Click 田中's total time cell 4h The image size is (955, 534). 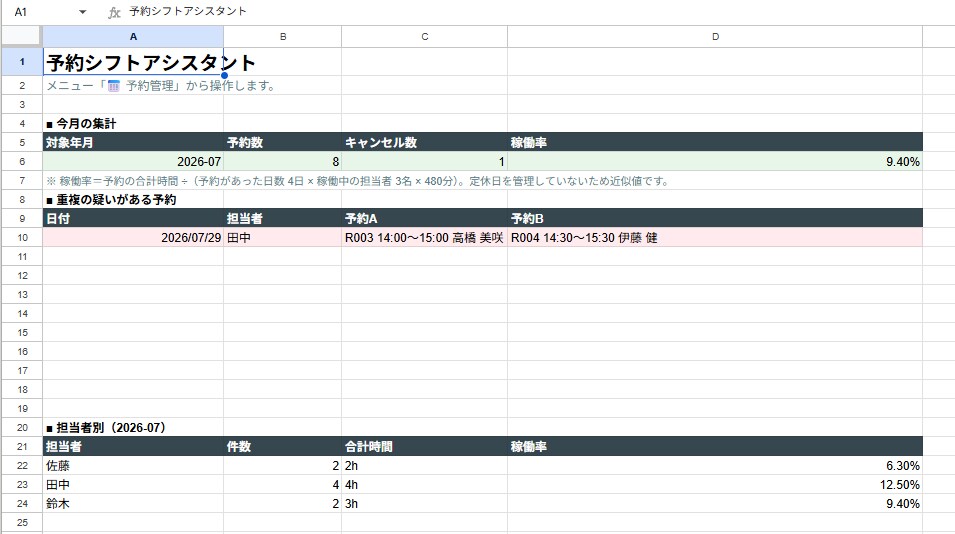pos(425,485)
